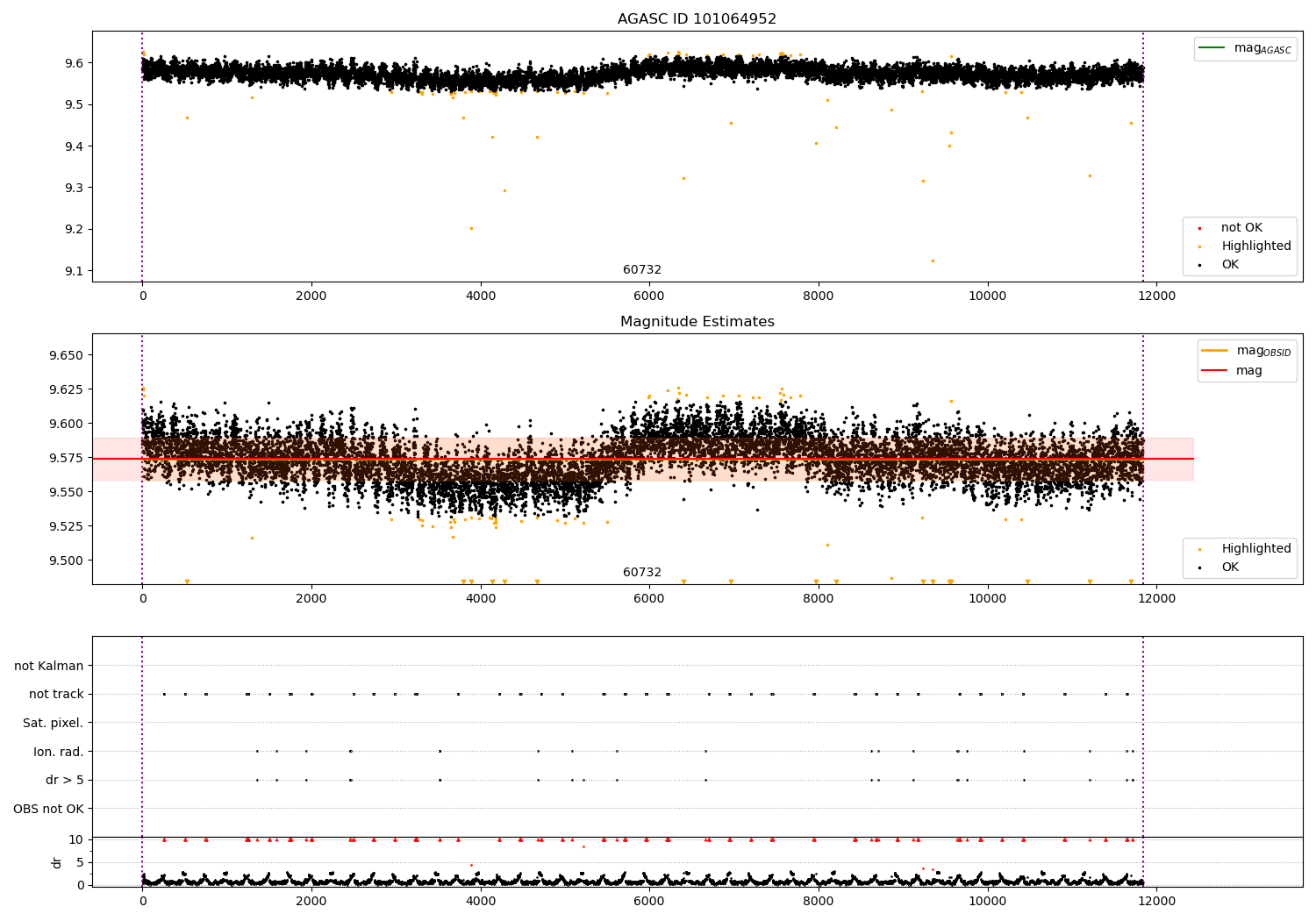Click the '9.650' y-axis tick label
The image size is (1316, 921).
click(67, 355)
